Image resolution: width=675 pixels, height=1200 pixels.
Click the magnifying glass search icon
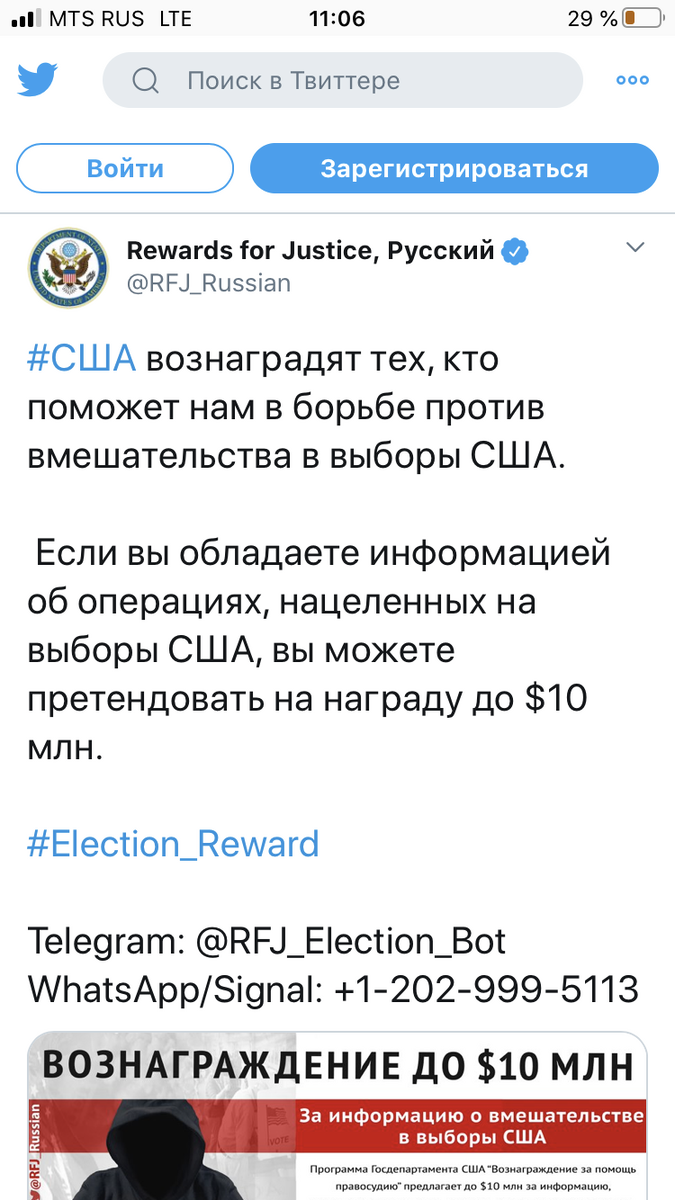coord(145,80)
